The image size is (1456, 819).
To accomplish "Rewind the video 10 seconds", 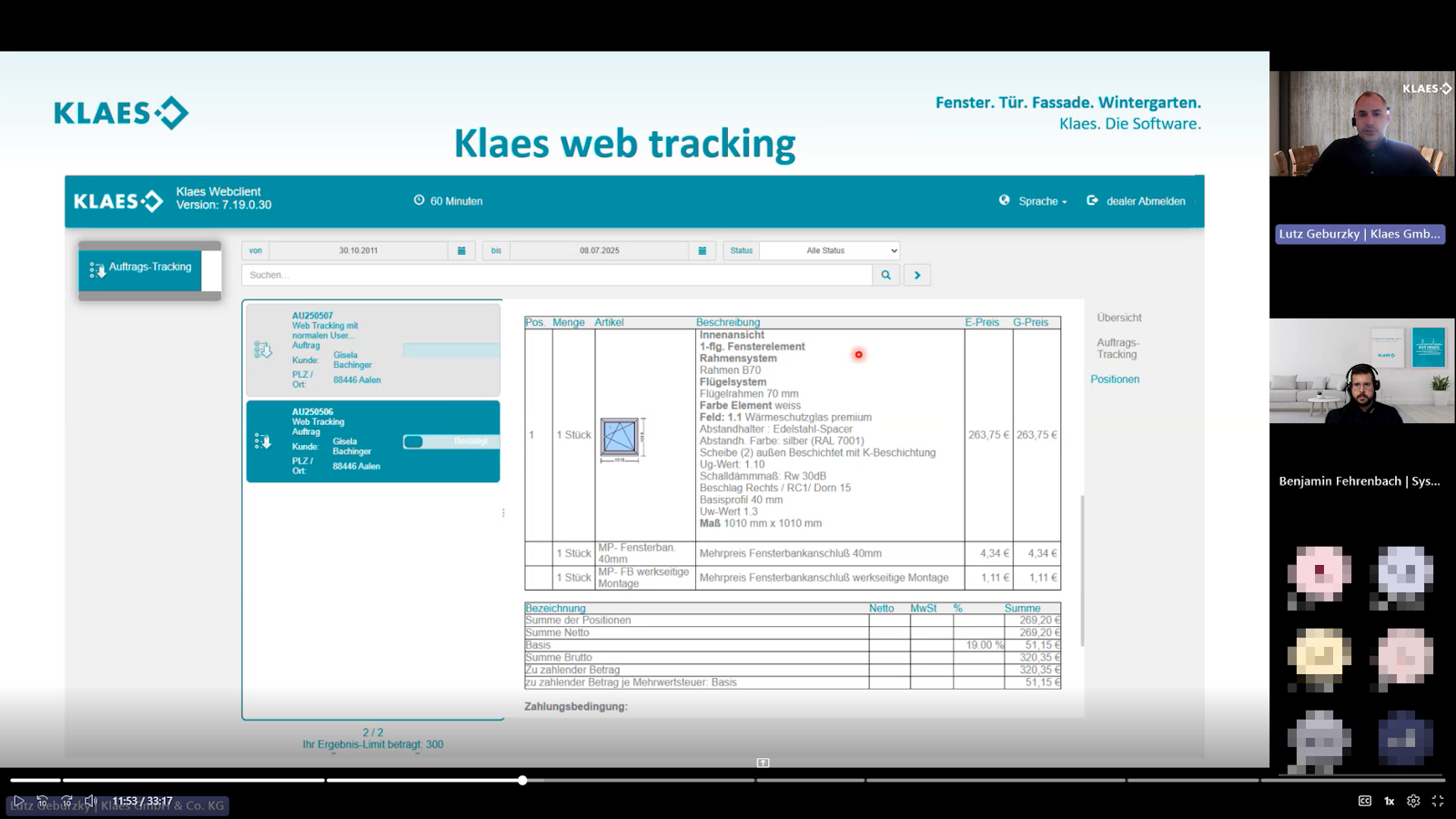I will [43, 801].
